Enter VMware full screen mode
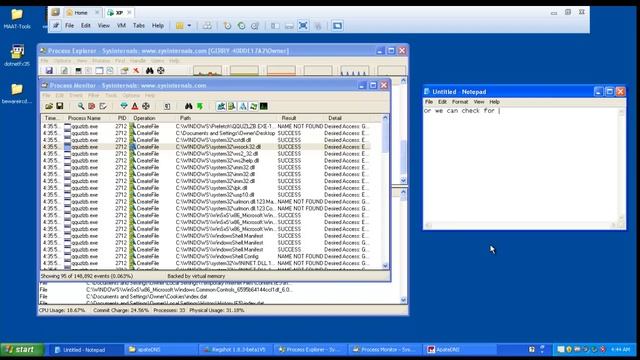 click(x=303, y=26)
